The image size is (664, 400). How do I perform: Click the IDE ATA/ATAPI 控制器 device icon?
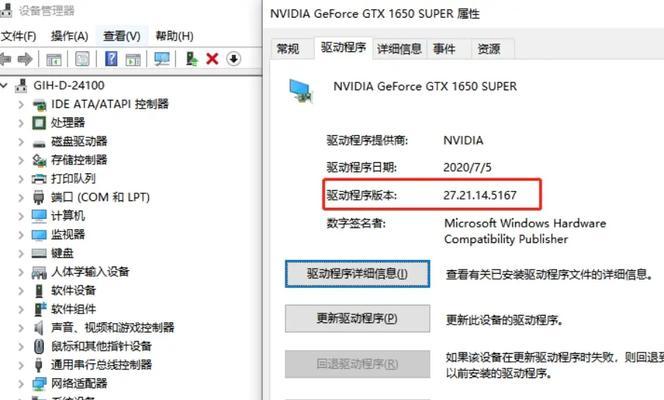(x=39, y=104)
